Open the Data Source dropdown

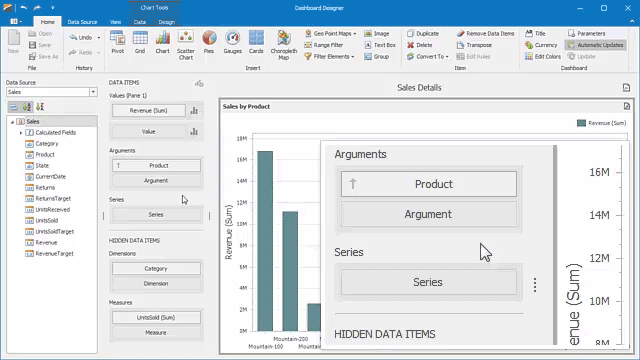[x=93, y=92]
